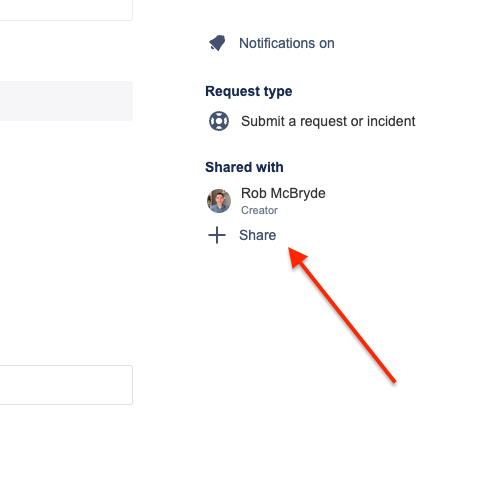484x481 pixels.
Task: Click the Shared with heading
Action: click(x=244, y=167)
